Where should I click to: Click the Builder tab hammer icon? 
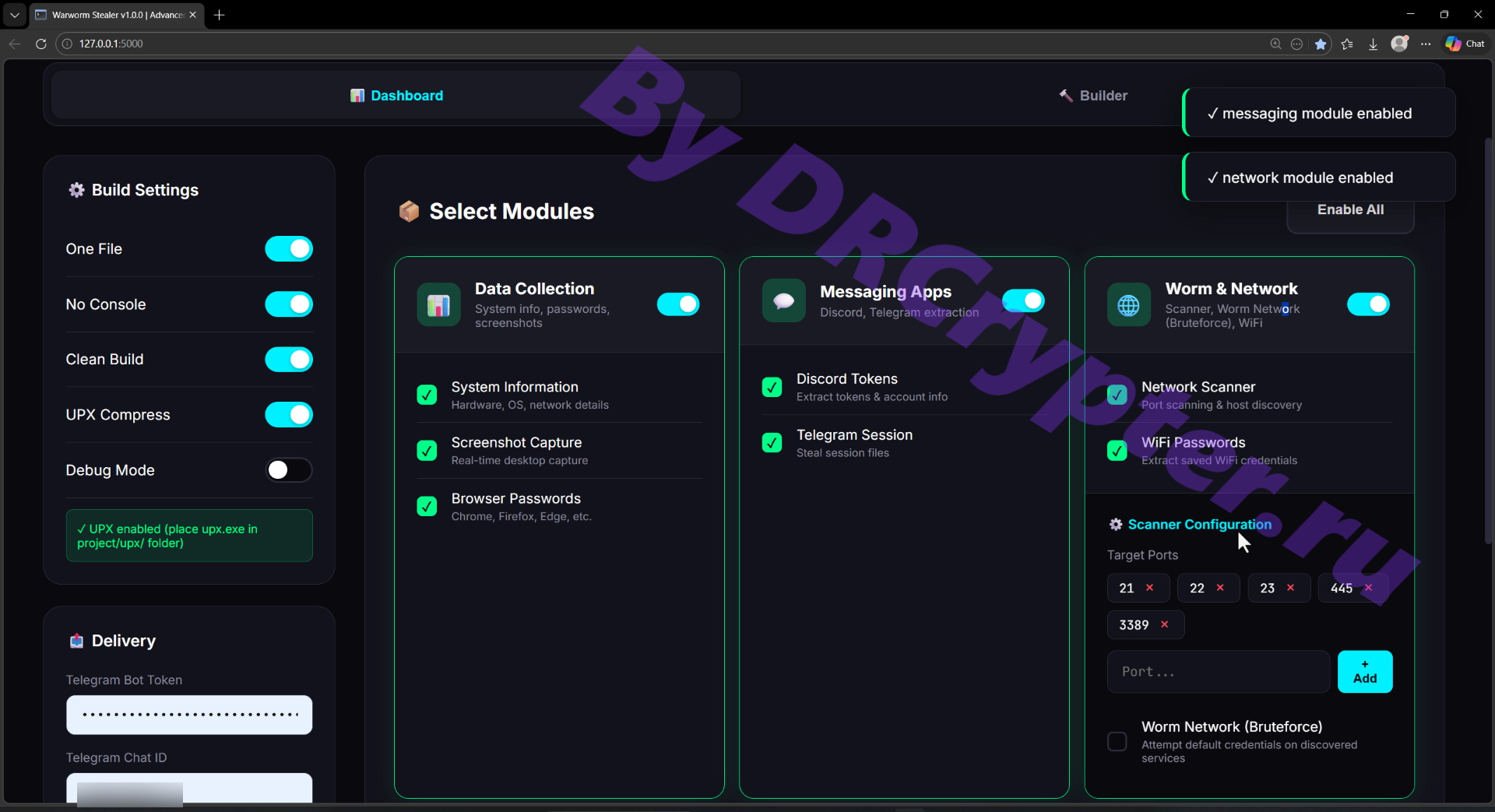[1066, 95]
